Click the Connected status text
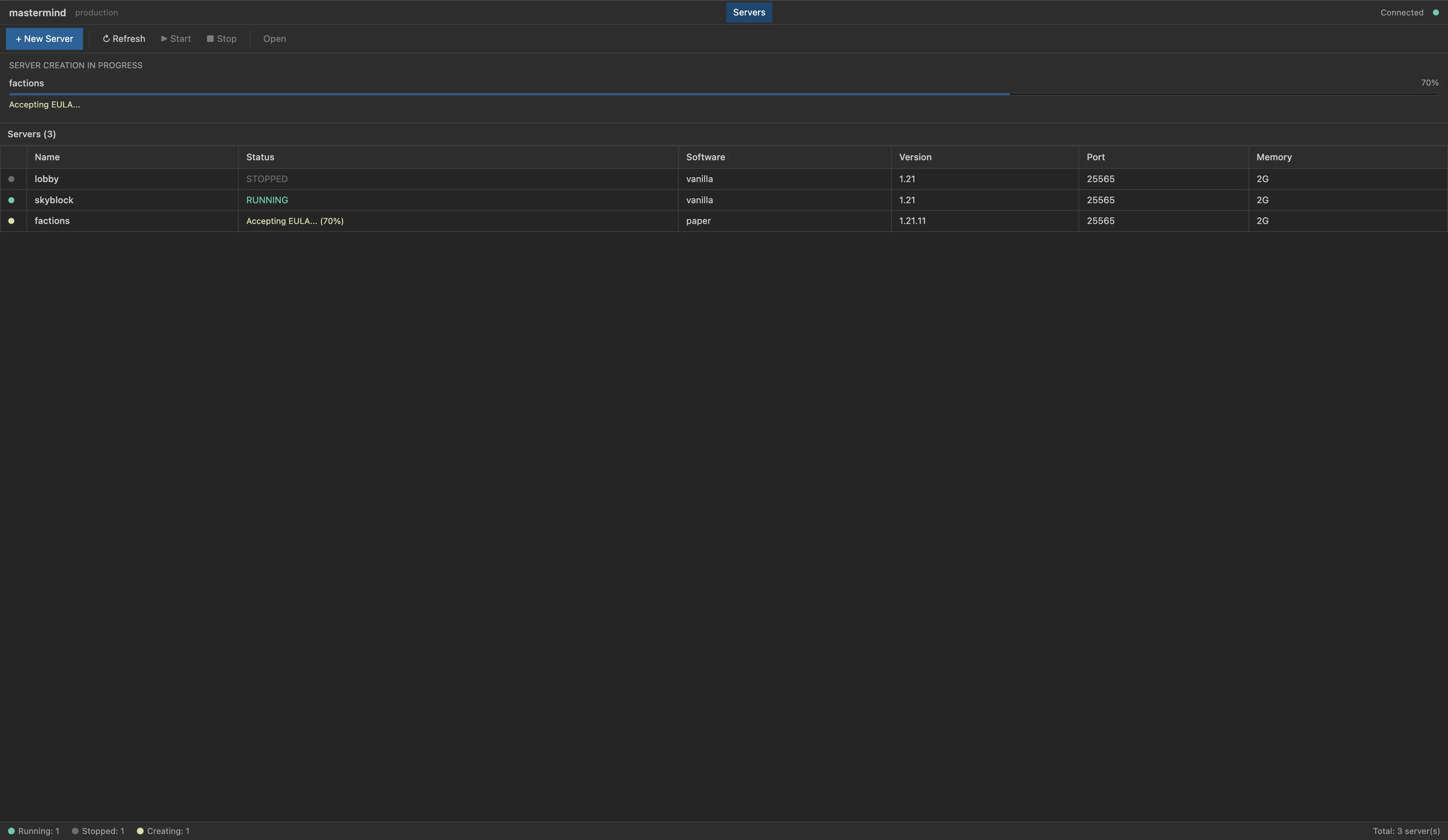 pyautogui.click(x=1402, y=13)
